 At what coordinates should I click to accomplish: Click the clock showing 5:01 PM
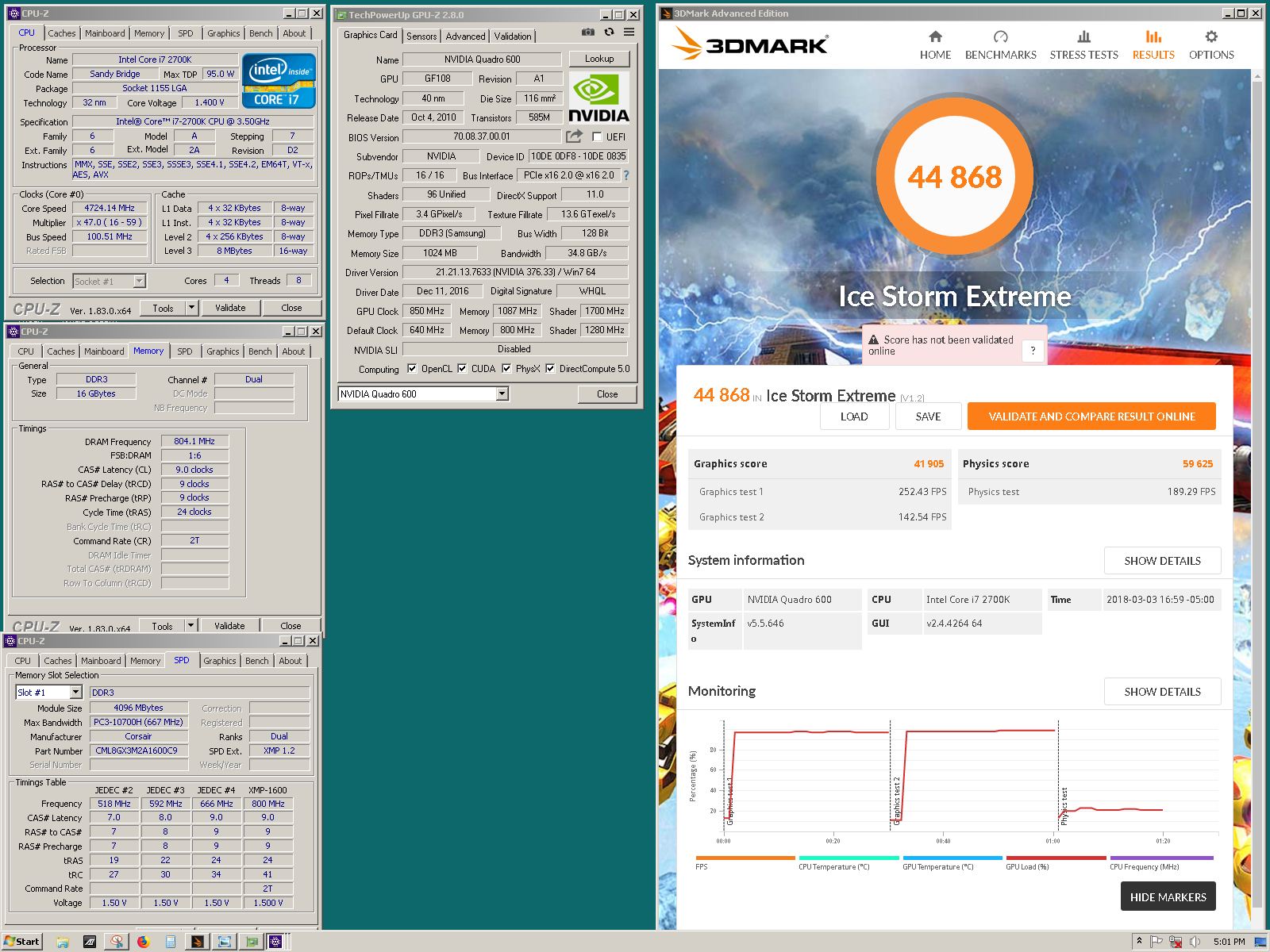point(1229,942)
